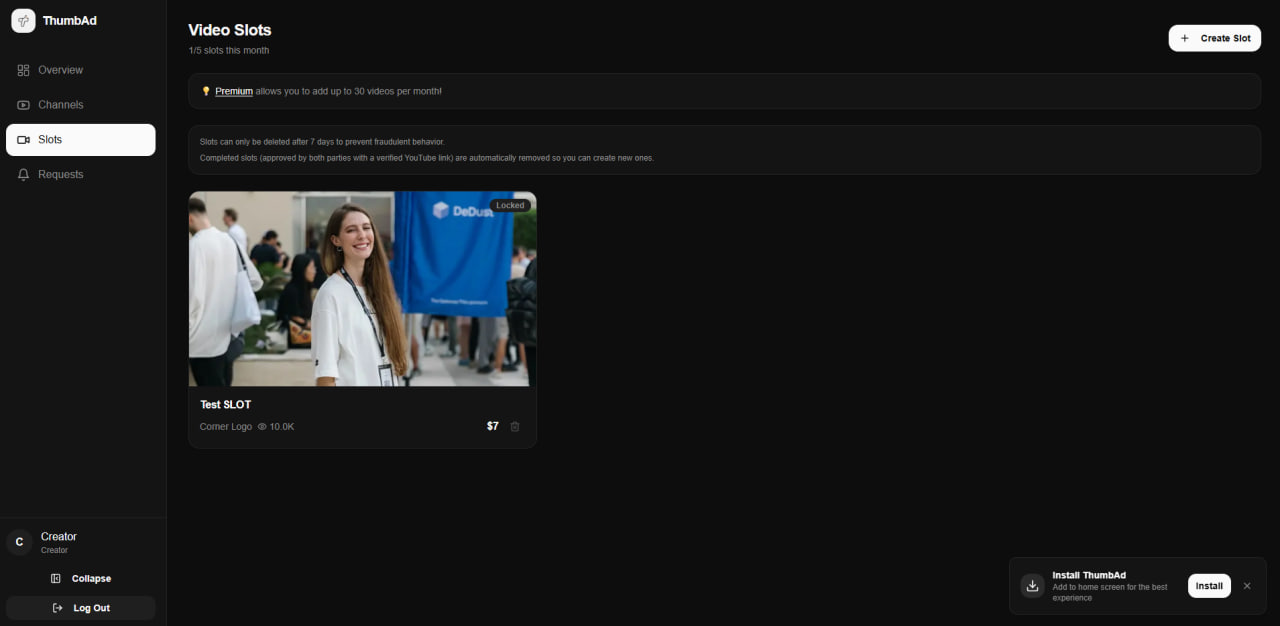Click the Requests bell icon
Screen dimensions: 1280x626
[22, 174]
